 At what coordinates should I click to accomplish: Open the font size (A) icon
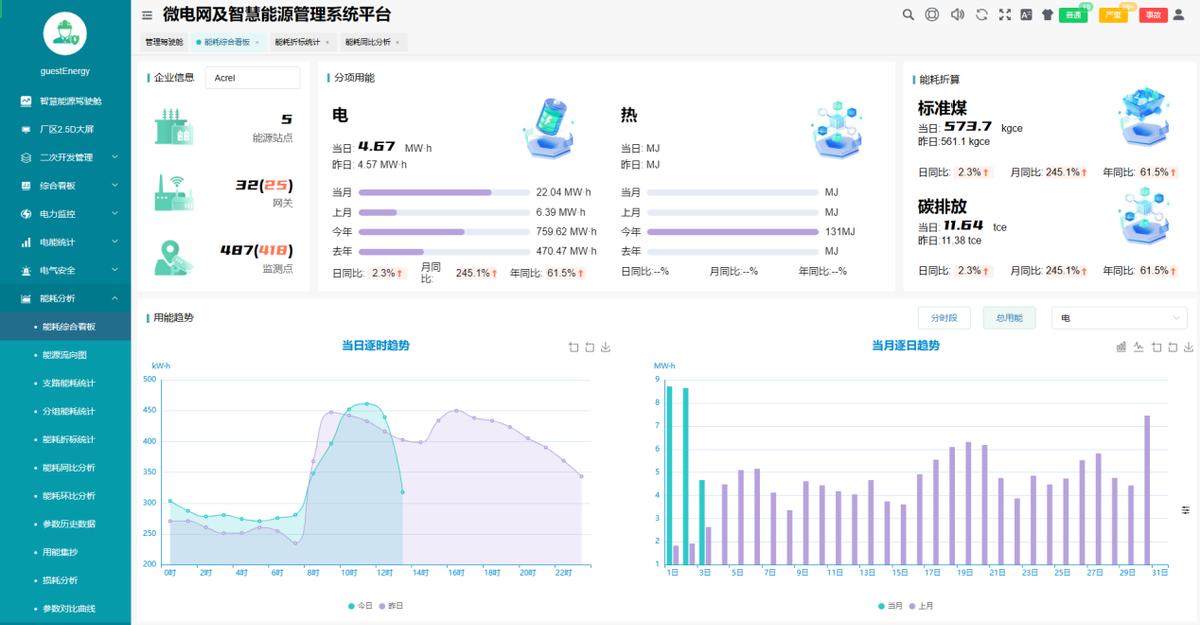pyautogui.click(x=1026, y=15)
